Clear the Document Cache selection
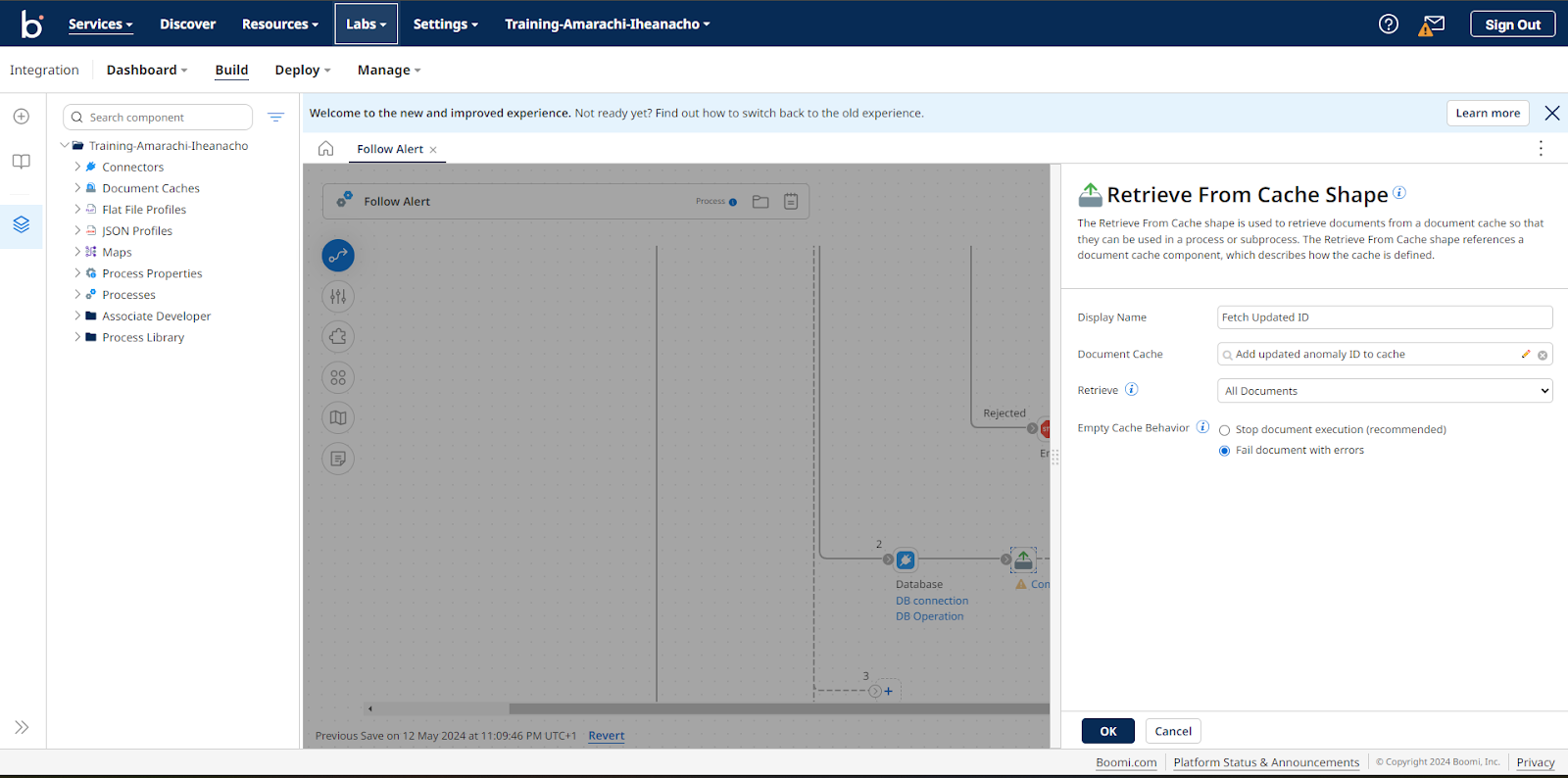 [x=1543, y=356]
